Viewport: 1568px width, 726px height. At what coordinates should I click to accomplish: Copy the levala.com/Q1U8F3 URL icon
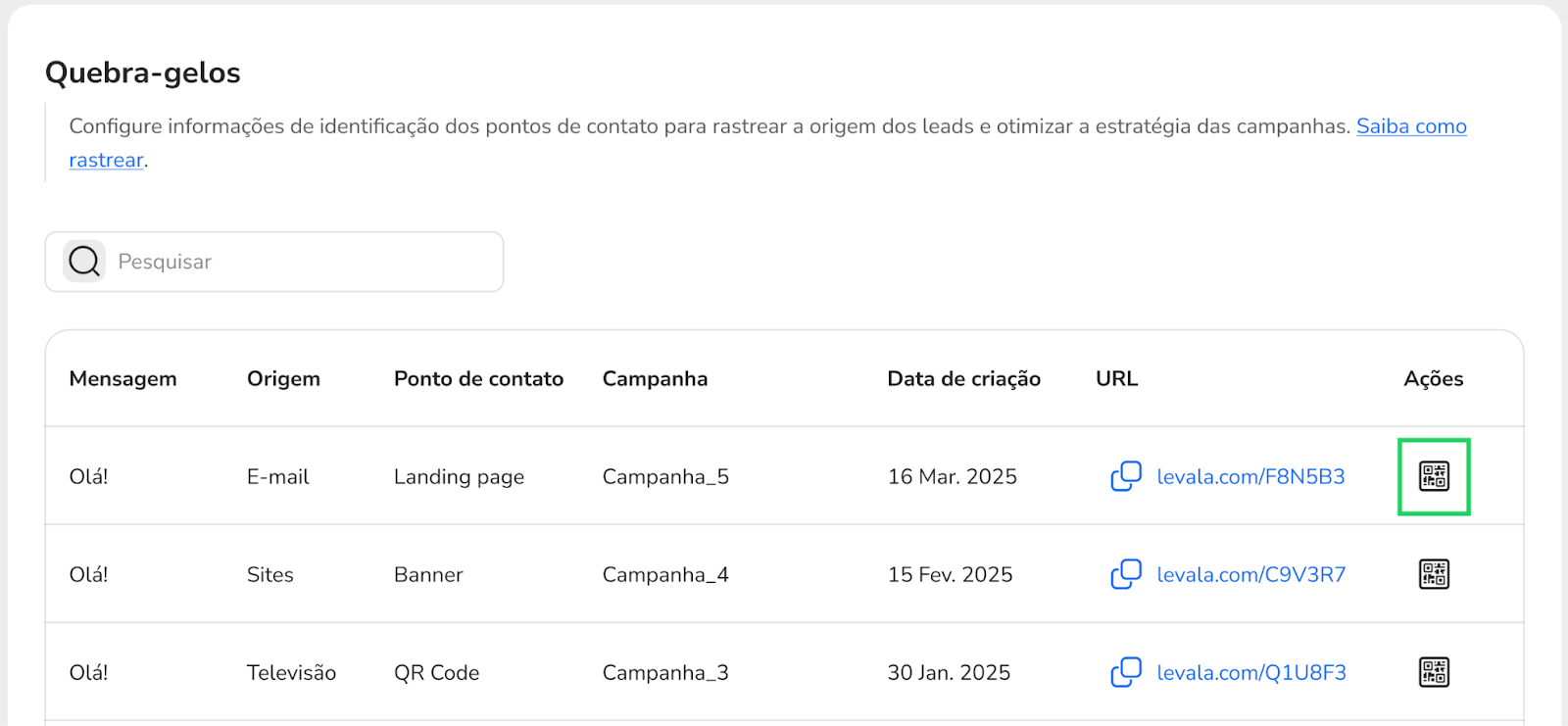click(1126, 672)
